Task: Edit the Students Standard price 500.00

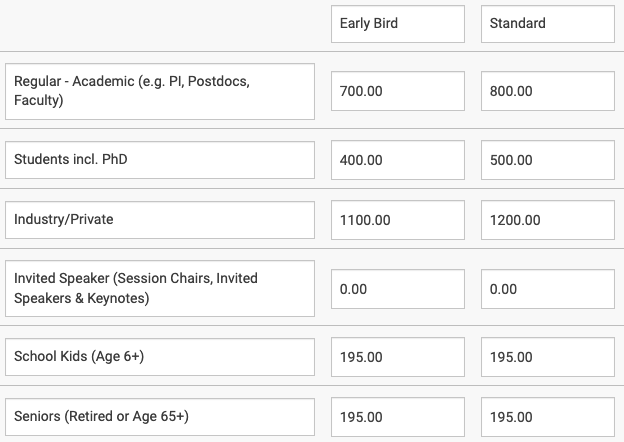Action: pyautogui.click(x=548, y=160)
